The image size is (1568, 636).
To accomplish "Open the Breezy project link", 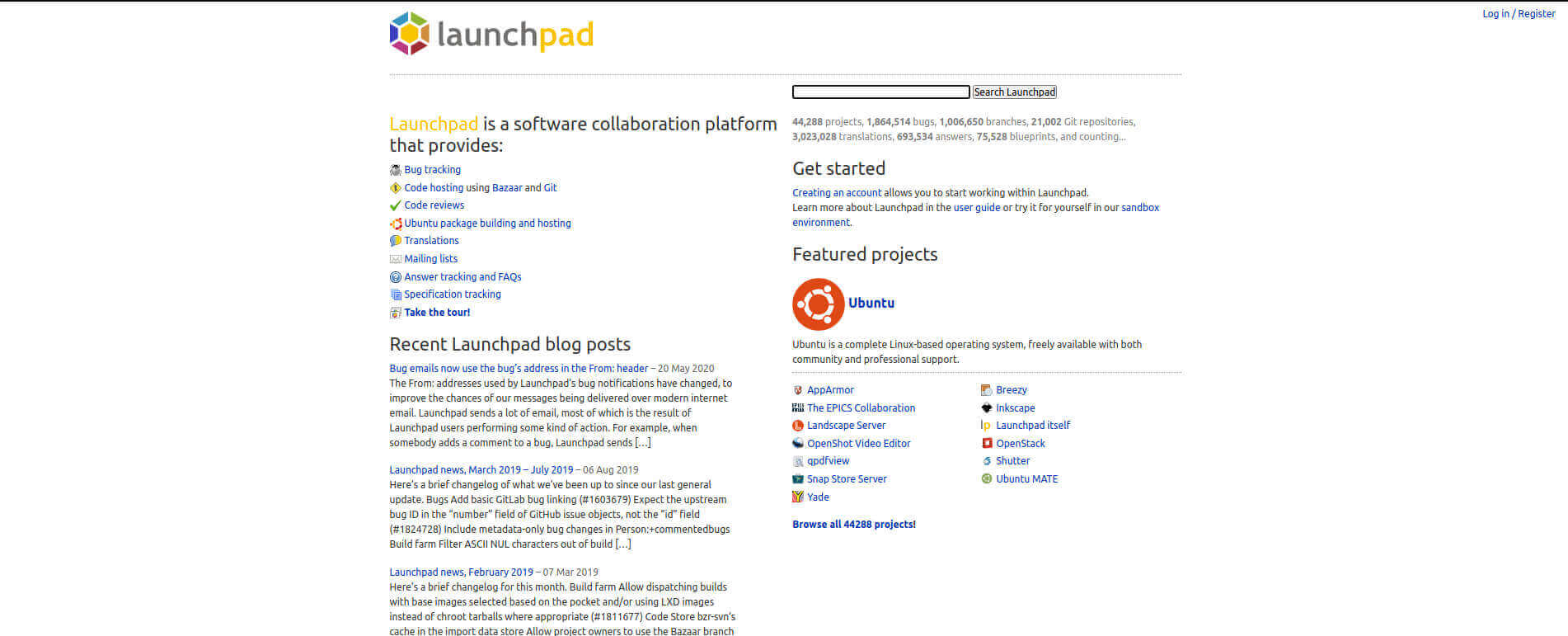I will tap(1012, 390).
